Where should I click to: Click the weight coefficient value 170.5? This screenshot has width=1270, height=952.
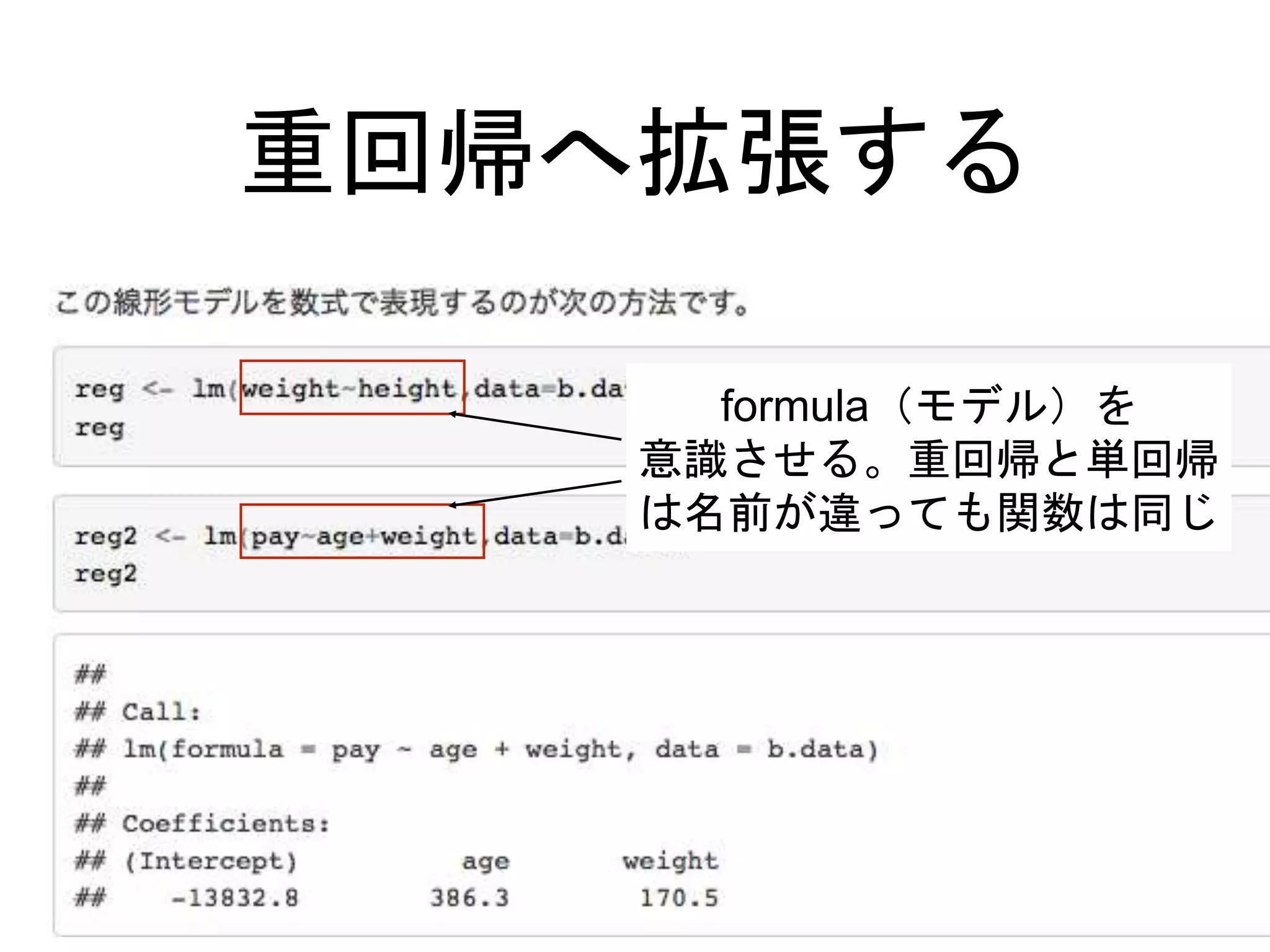(679, 898)
